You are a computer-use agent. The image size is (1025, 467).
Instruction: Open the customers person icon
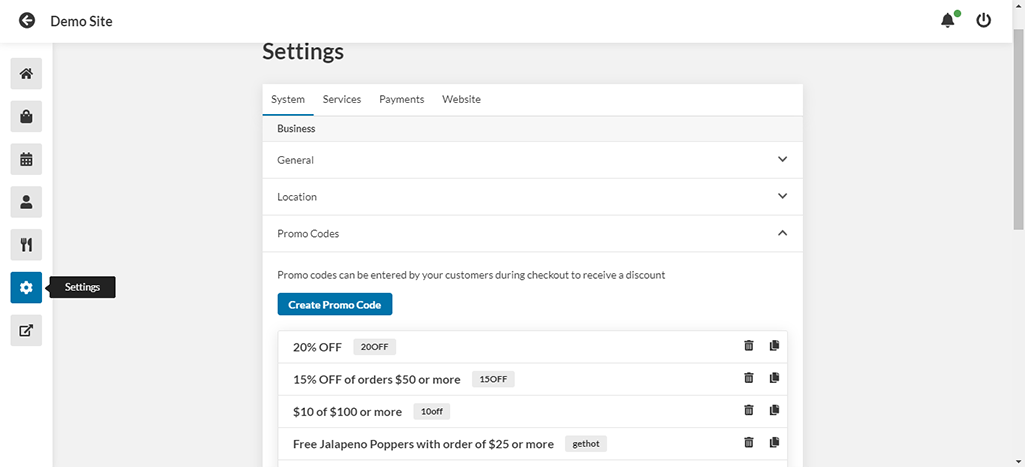26,202
